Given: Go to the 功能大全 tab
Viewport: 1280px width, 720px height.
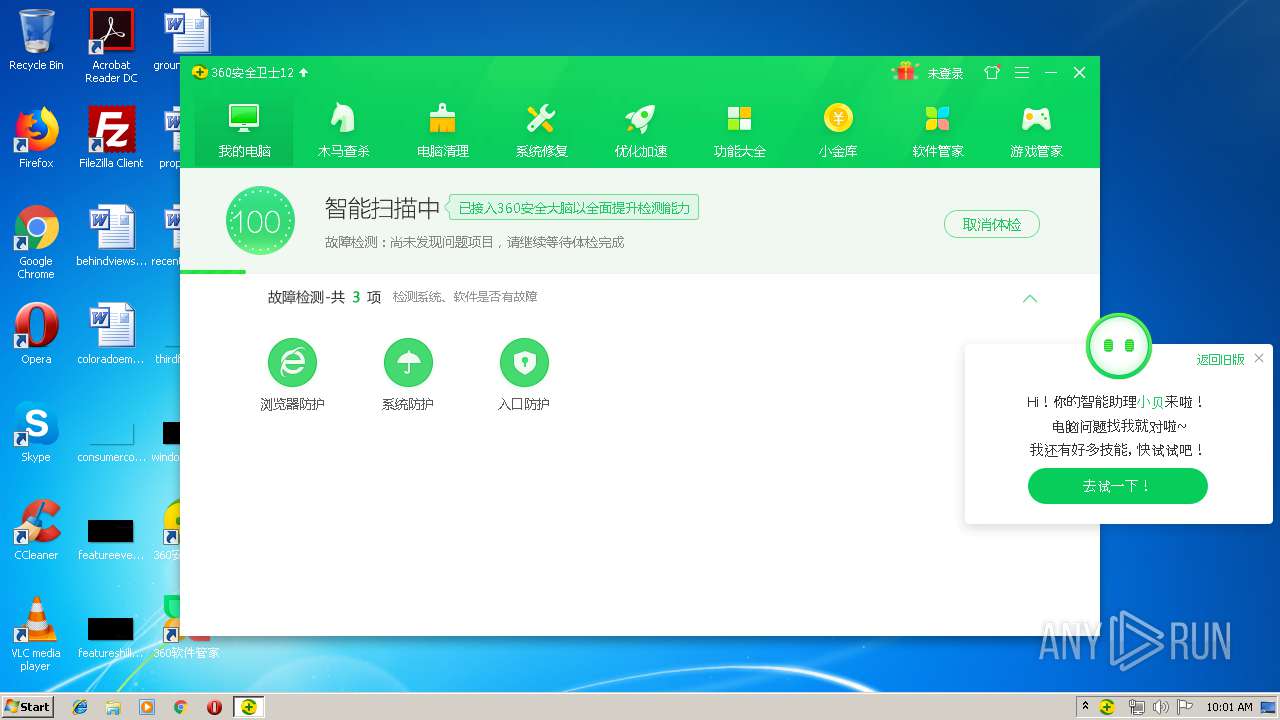Looking at the screenshot, I should point(739,130).
